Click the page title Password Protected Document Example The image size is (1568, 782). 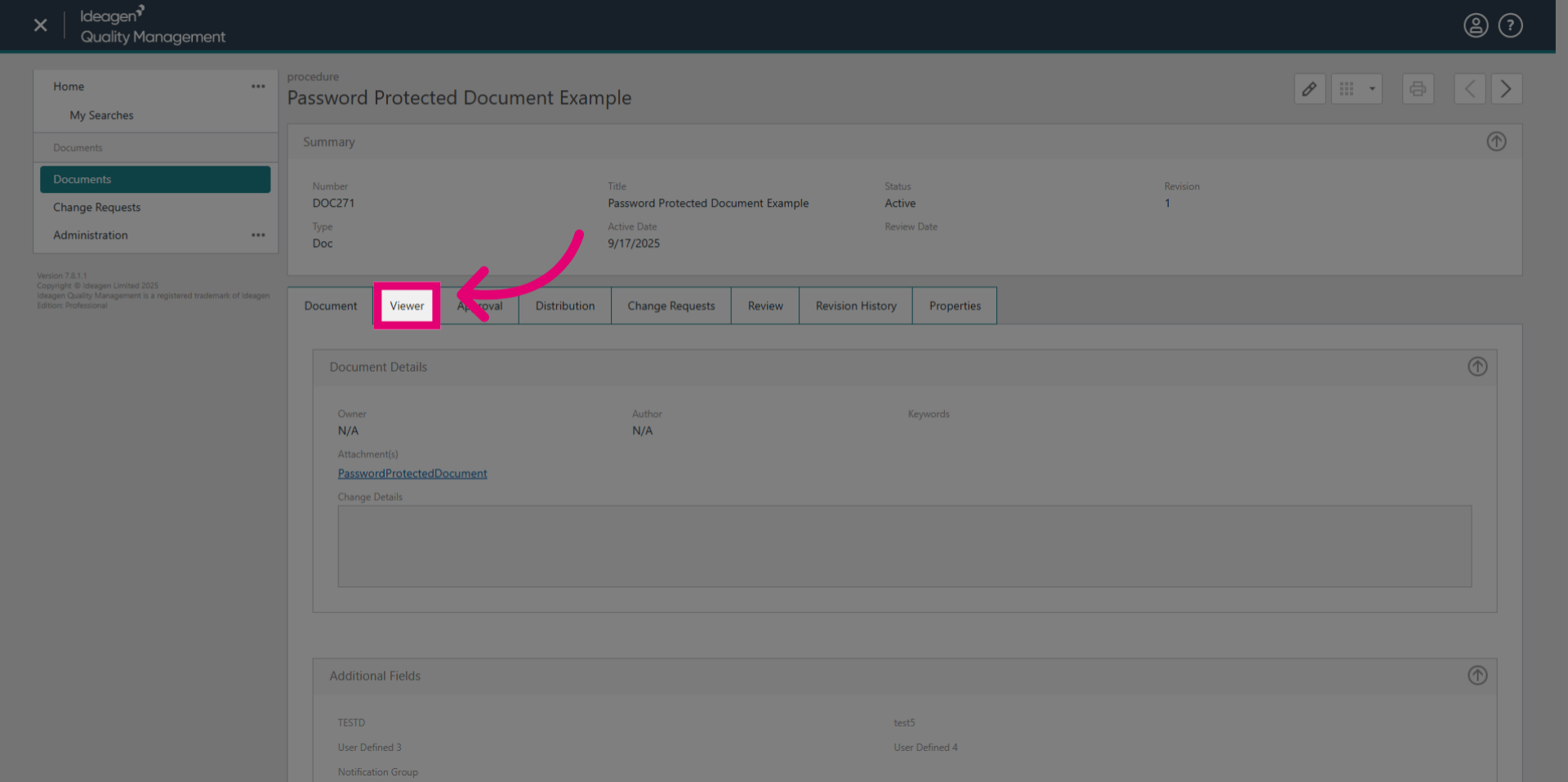pyautogui.click(x=459, y=98)
